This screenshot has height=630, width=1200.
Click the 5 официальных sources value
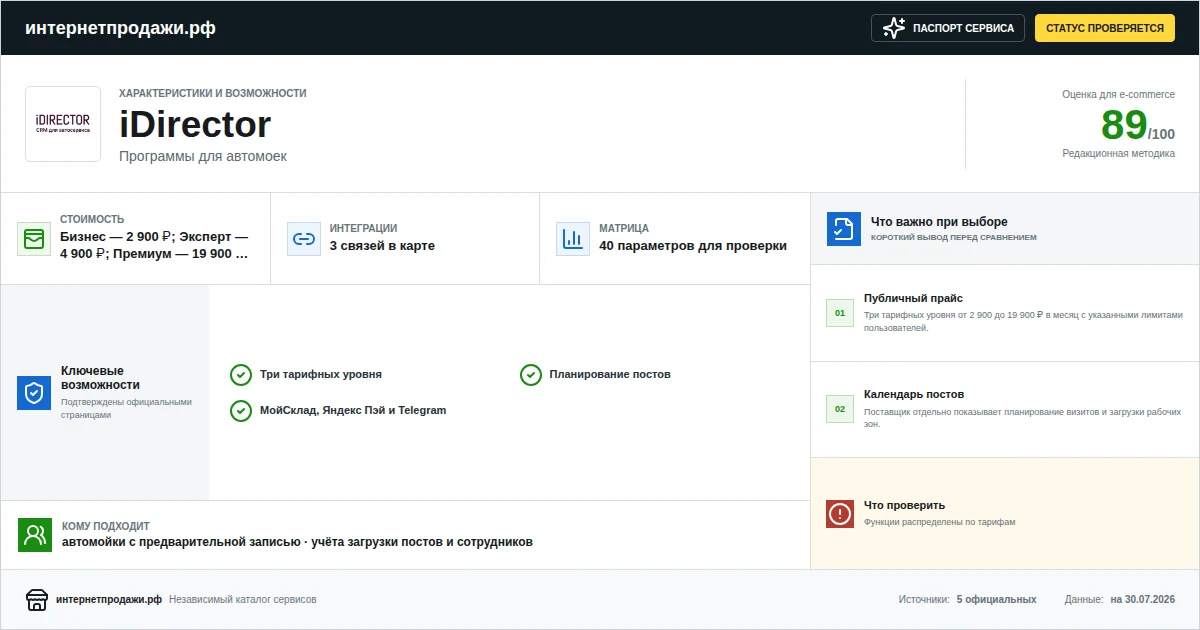996,599
